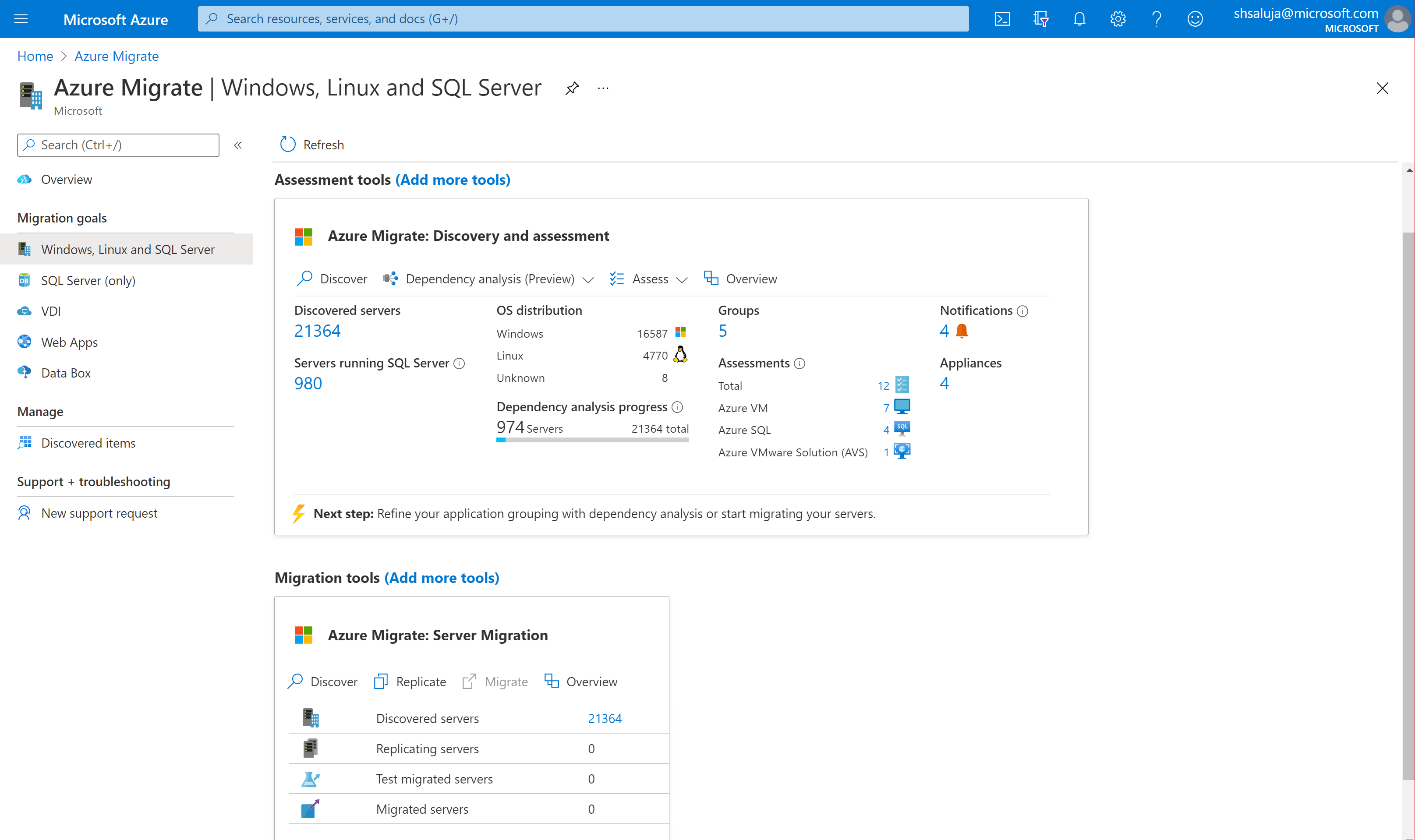Click the Directories and subscriptions filter icon
The image size is (1415, 840).
coord(1040,19)
